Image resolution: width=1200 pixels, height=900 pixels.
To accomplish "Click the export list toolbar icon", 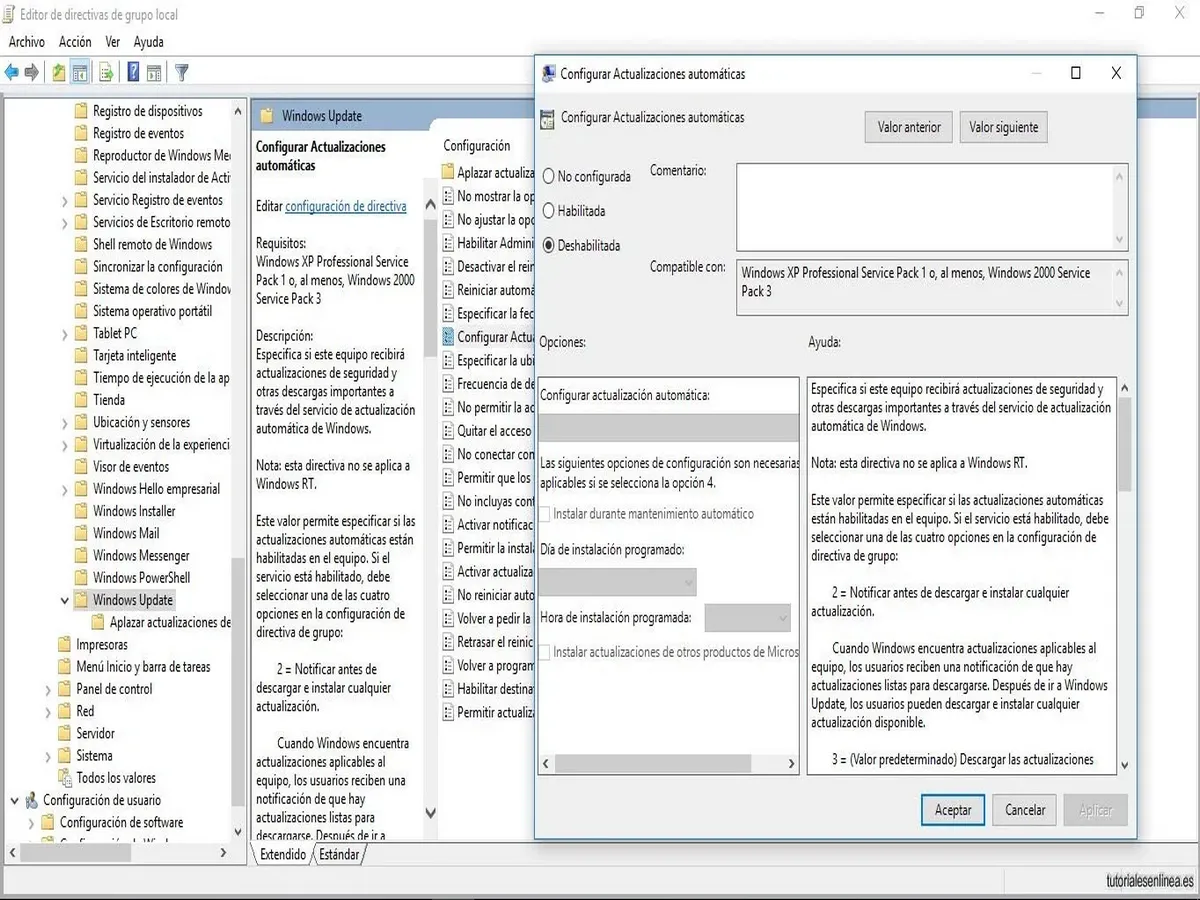I will (106, 72).
